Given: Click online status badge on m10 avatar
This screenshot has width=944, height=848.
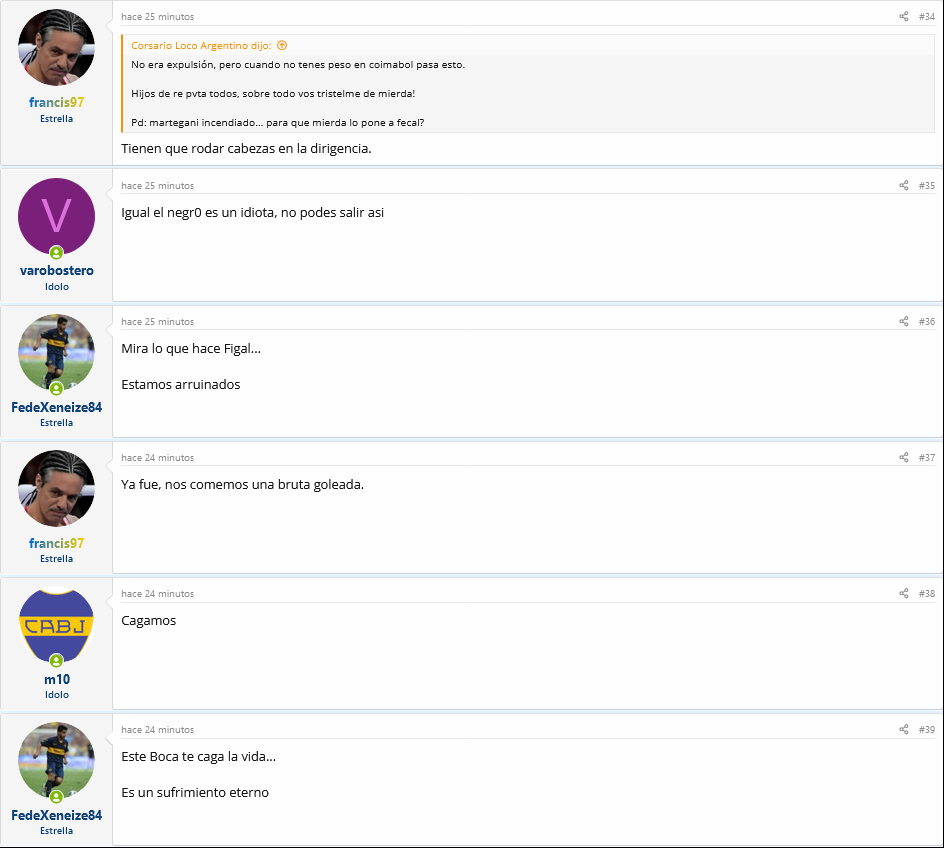Looking at the screenshot, I should [56, 661].
